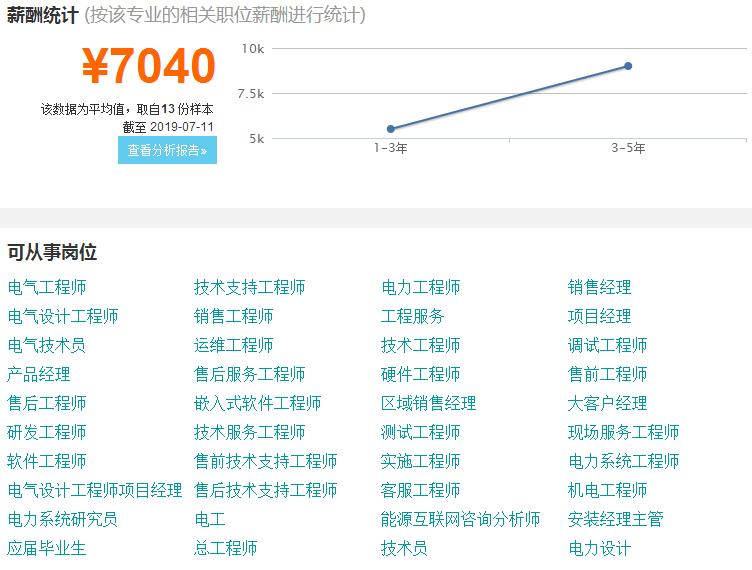Open the 电力设计 job link
752x570 pixels.
599,548
